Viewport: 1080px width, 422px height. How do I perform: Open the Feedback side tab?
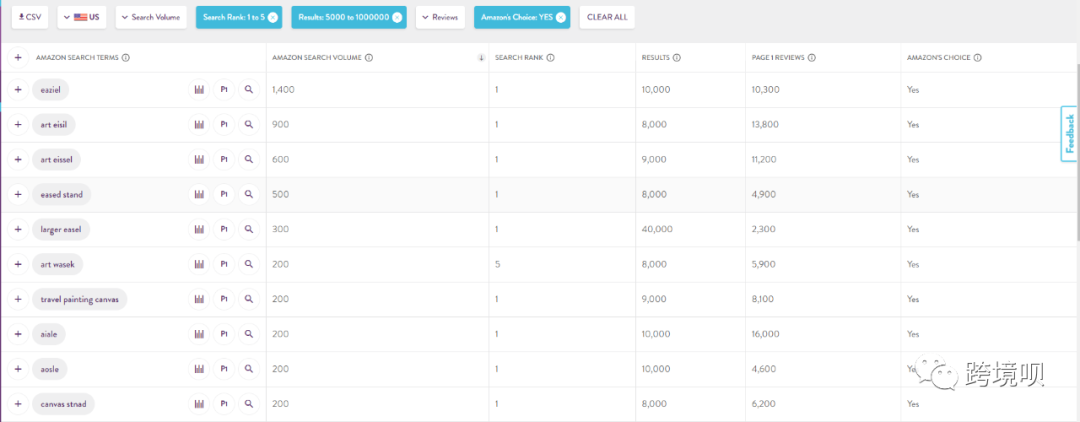[x=1070, y=134]
